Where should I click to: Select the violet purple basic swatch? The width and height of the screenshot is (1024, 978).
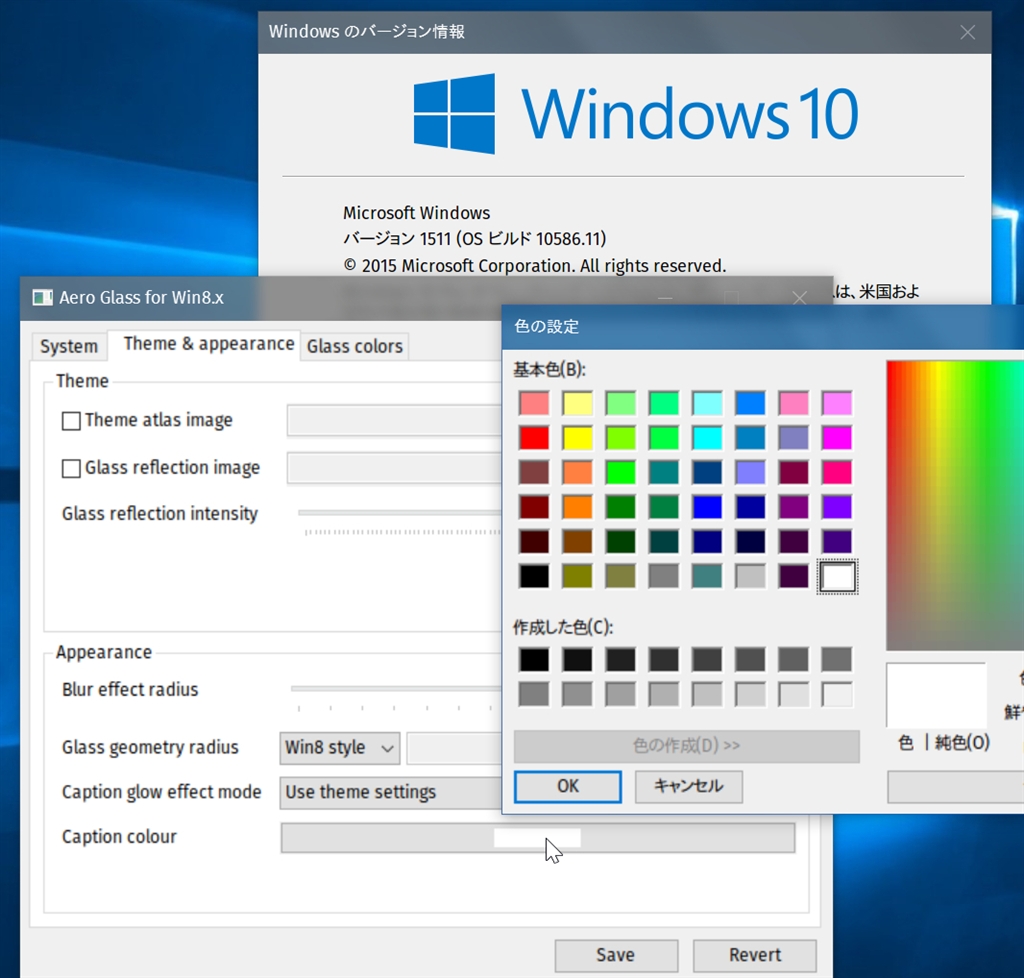[x=837, y=507]
